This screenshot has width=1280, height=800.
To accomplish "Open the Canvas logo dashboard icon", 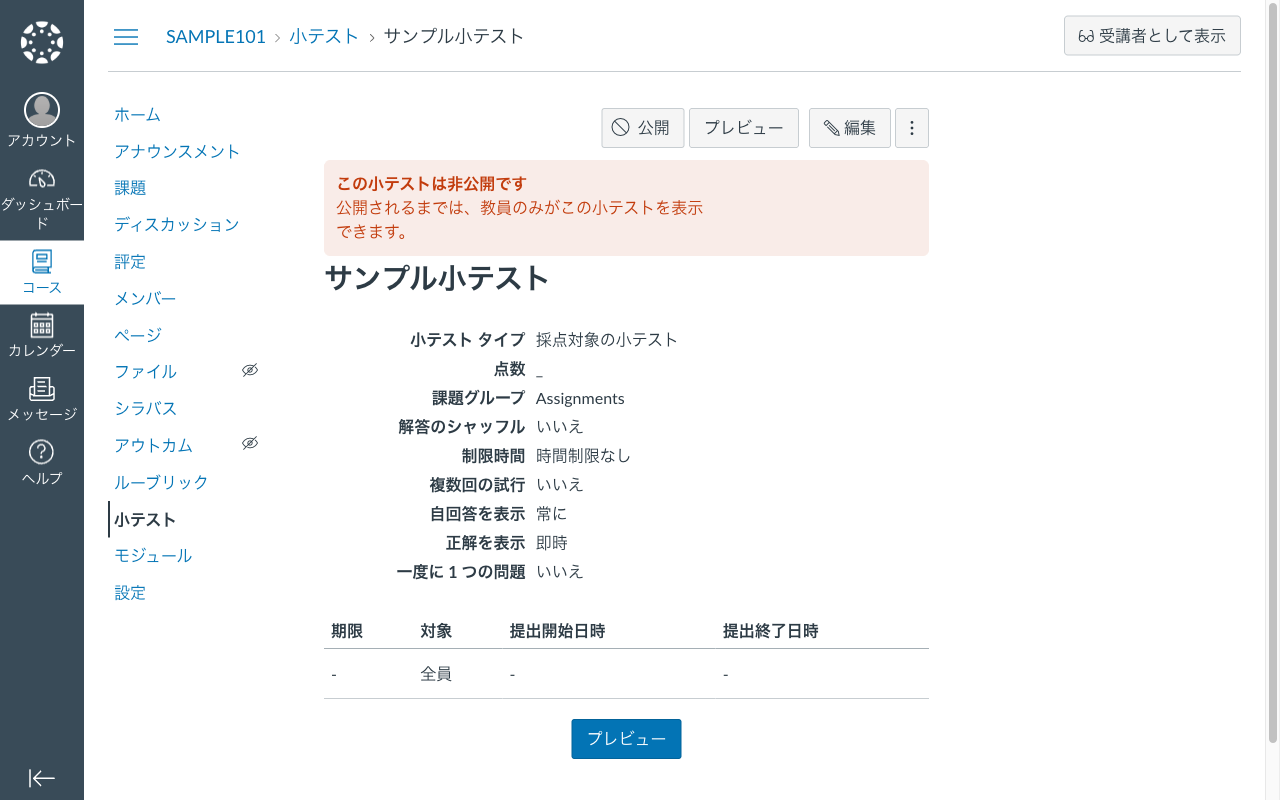I will pos(41,40).
